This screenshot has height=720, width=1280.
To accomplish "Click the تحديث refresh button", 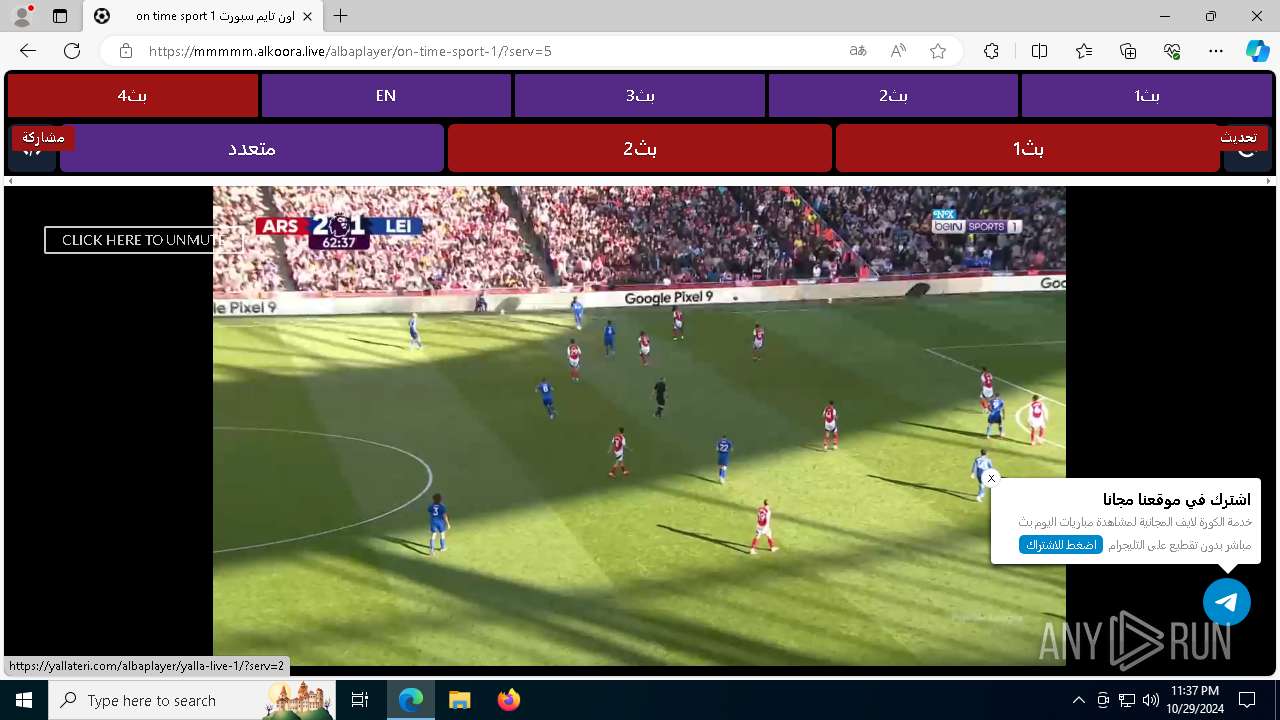I will [x=1238, y=138].
